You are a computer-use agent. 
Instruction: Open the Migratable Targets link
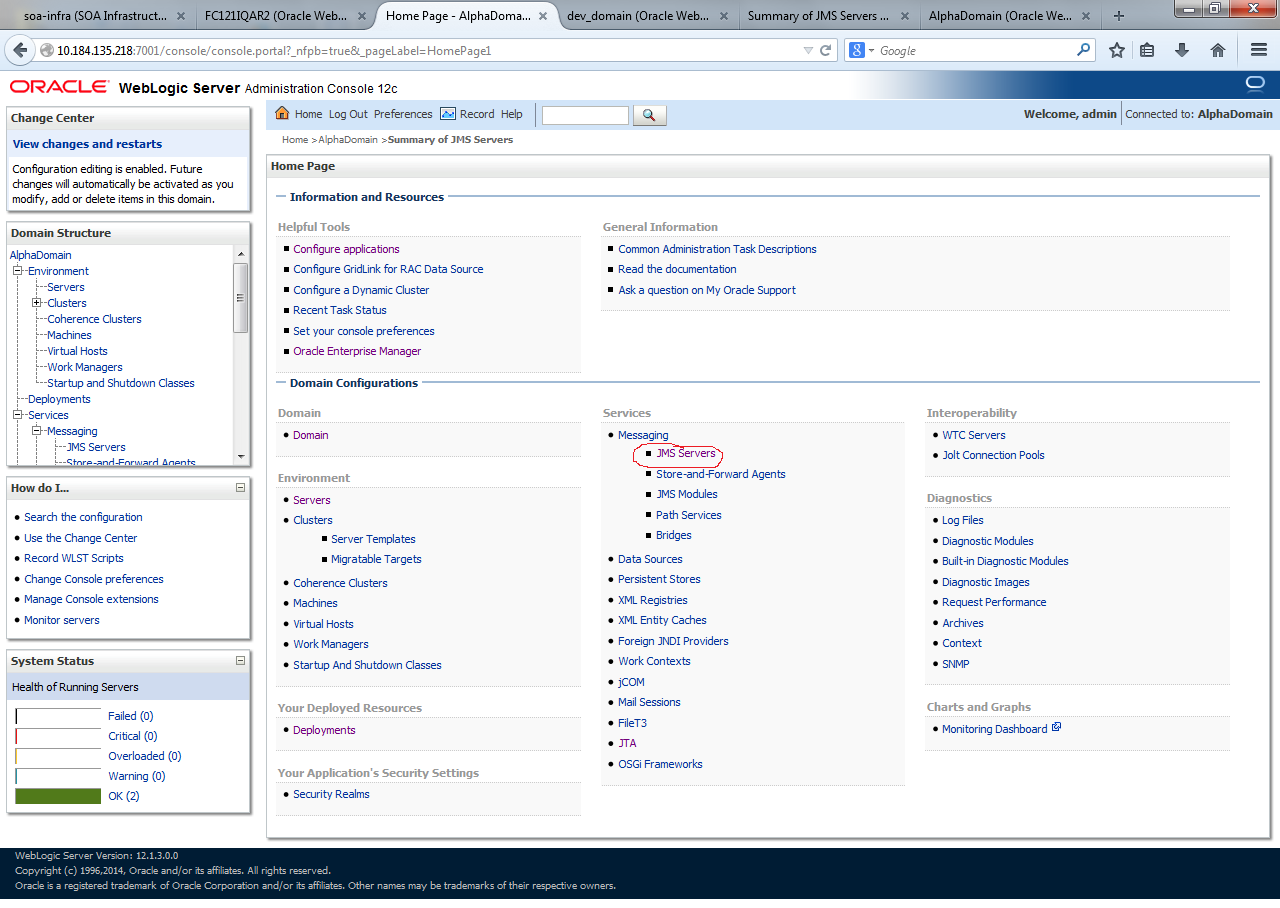pos(376,559)
